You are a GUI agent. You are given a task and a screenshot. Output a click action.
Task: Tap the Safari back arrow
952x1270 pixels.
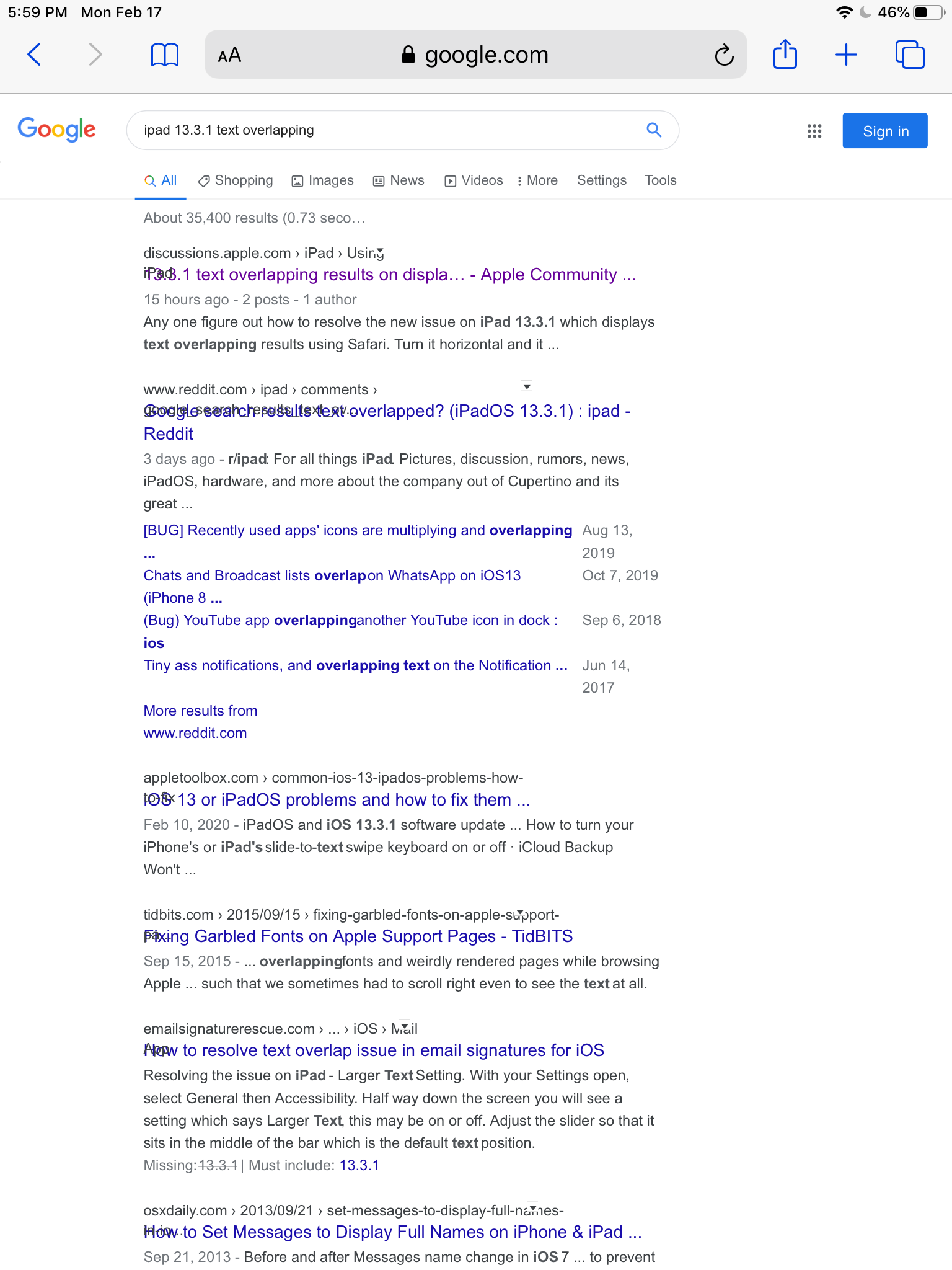(35, 55)
